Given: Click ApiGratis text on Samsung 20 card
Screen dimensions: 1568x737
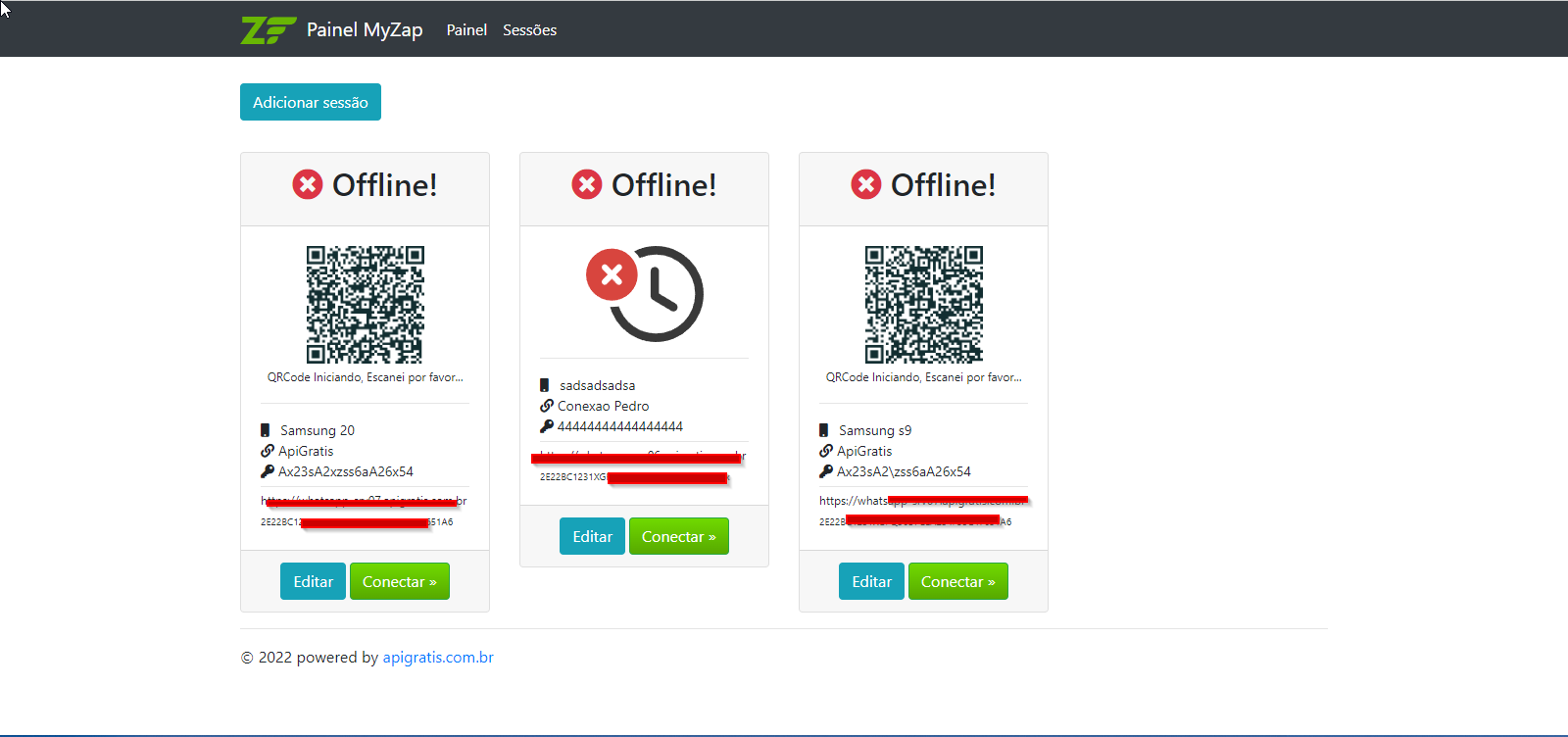Looking at the screenshot, I should click(306, 451).
